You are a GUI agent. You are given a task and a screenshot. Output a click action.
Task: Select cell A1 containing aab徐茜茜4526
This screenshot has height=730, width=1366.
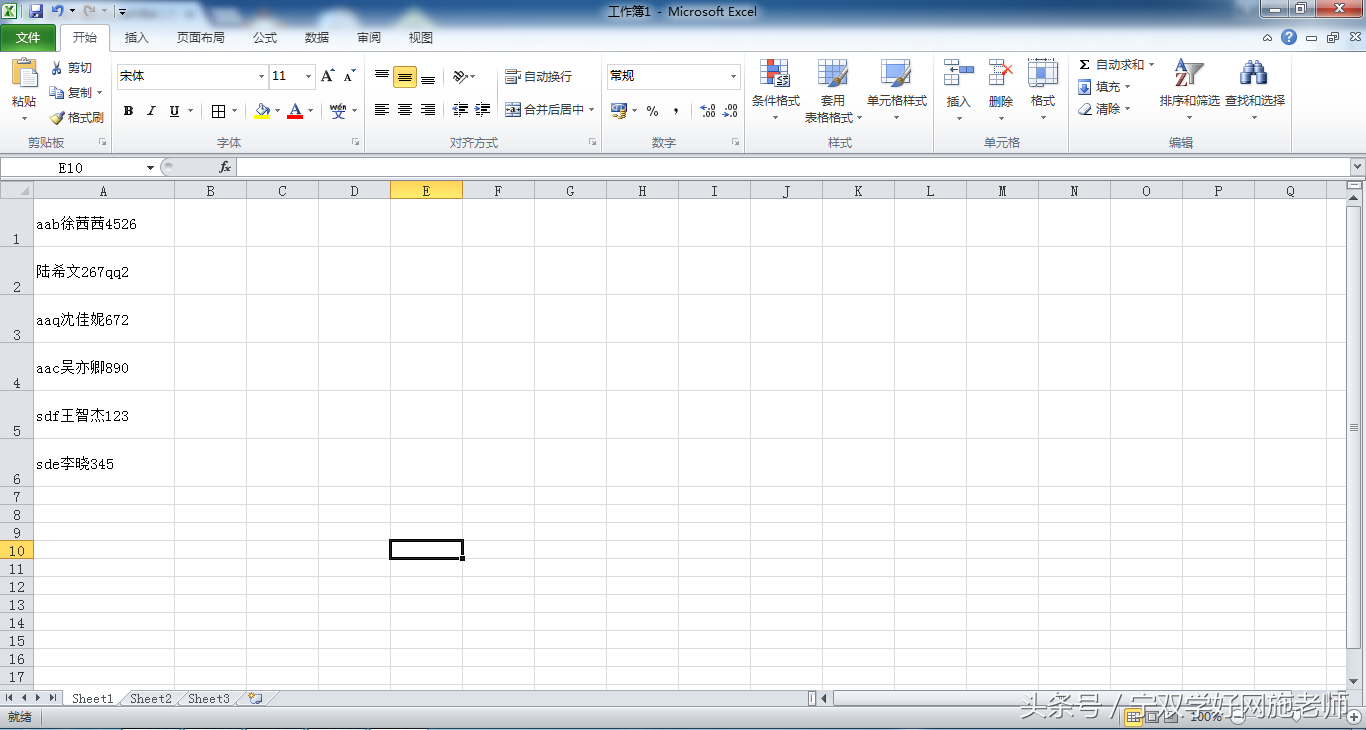pyautogui.click(x=104, y=223)
